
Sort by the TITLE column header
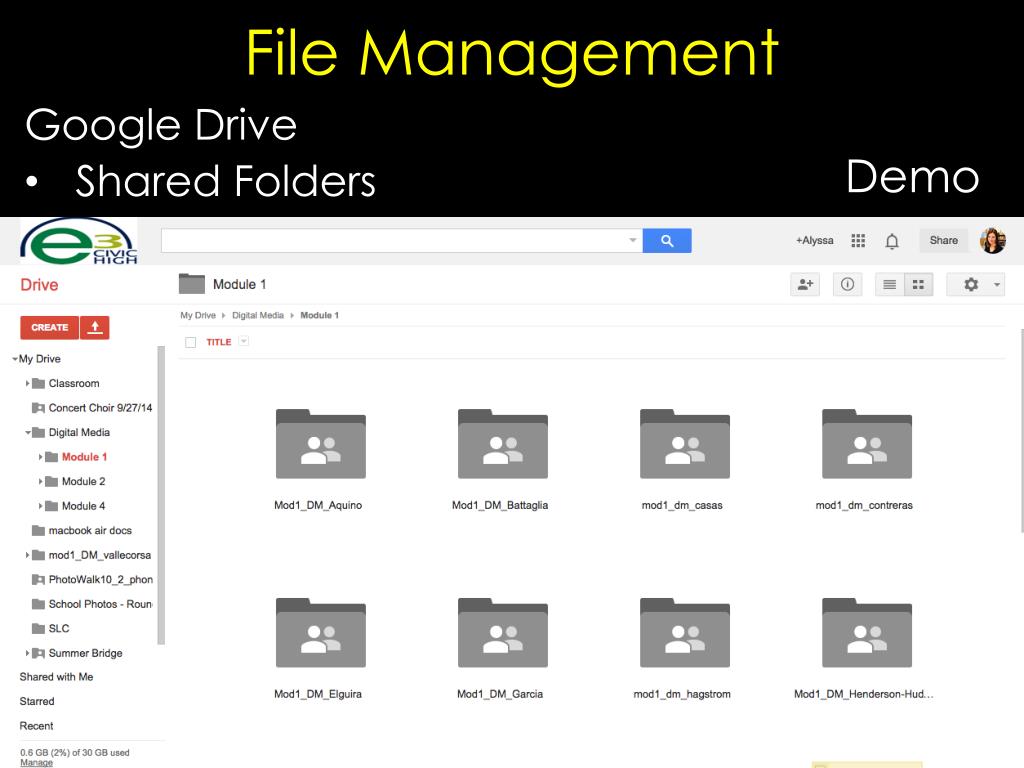[219, 342]
